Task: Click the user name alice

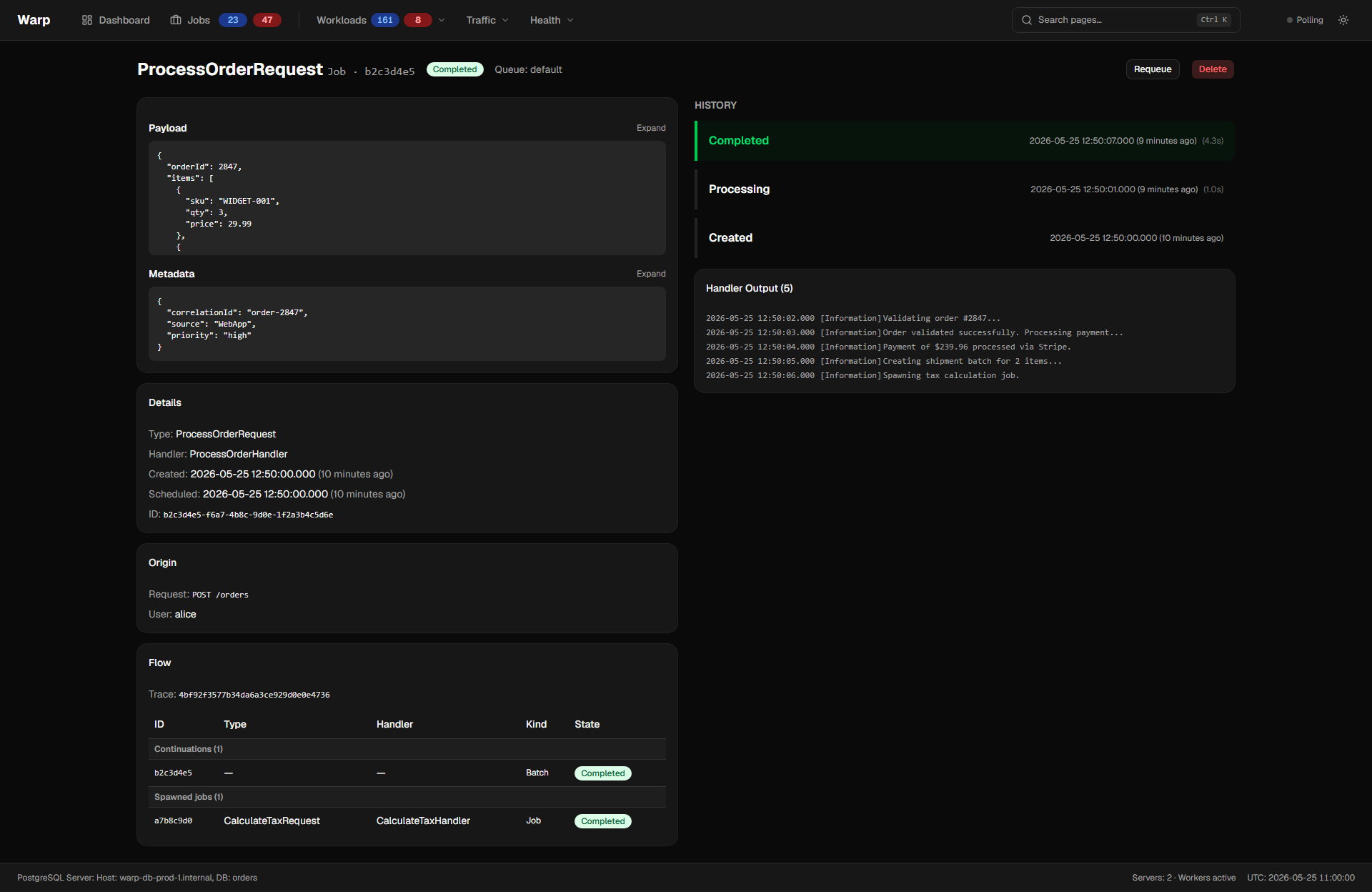Action: (x=185, y=614)
